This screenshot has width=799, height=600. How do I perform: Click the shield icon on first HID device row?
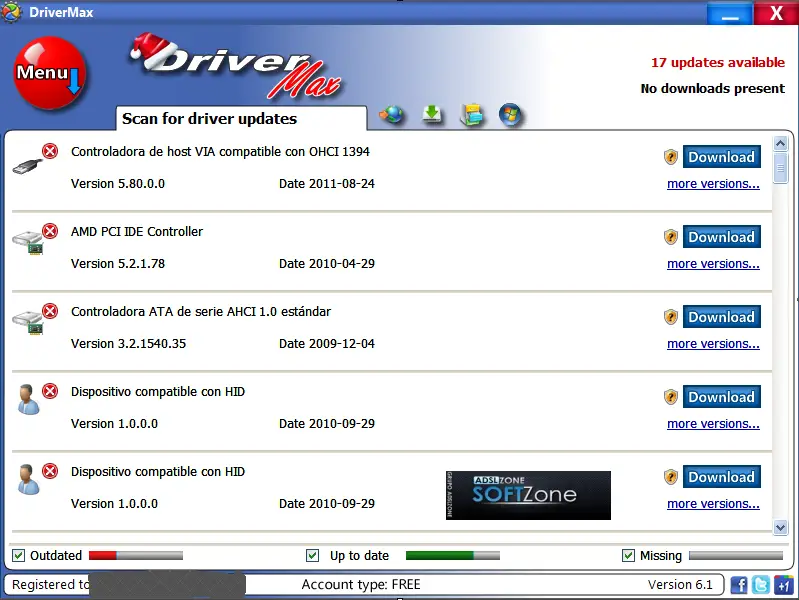coord(671,397)
